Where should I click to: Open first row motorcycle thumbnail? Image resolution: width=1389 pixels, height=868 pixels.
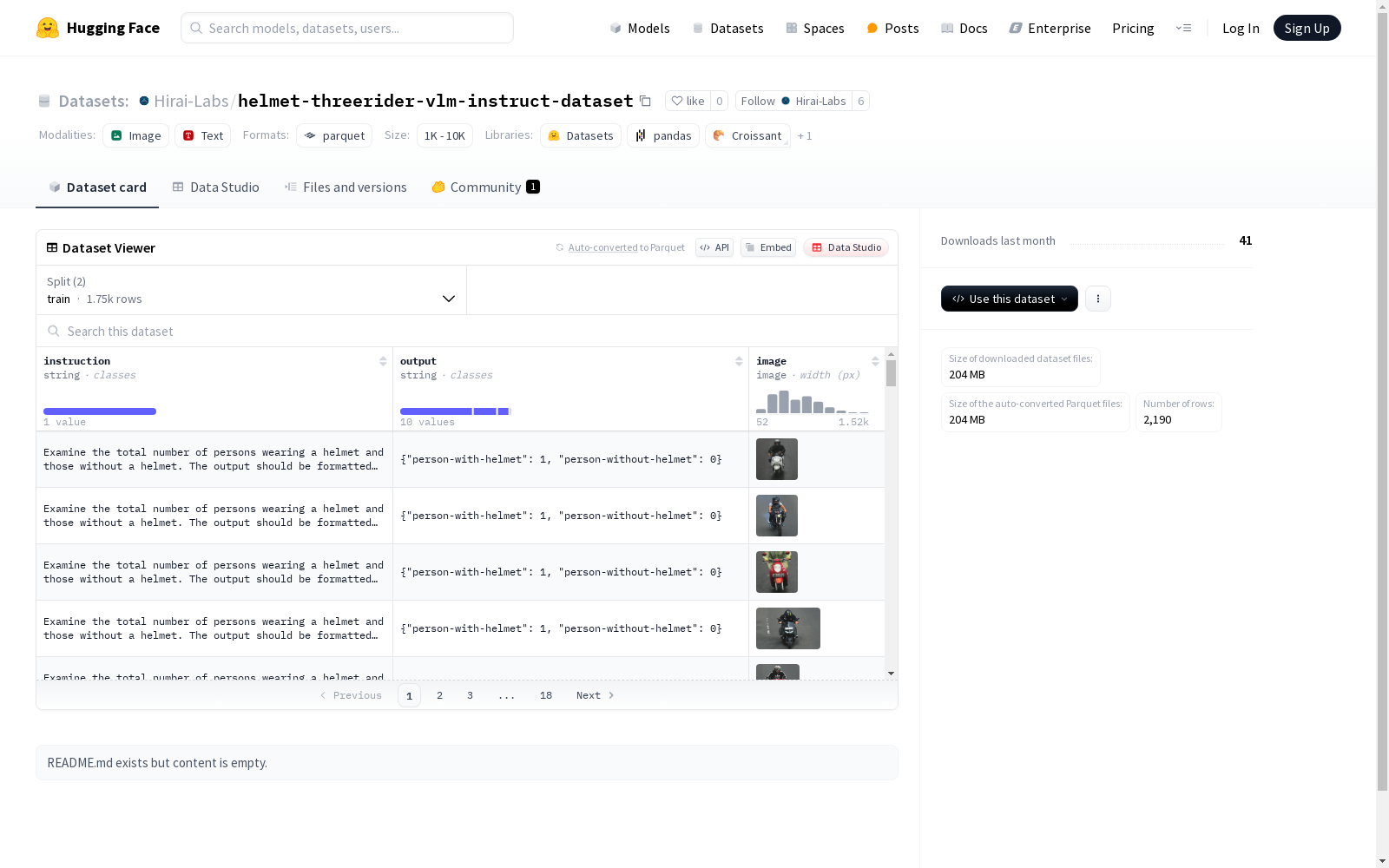tap(777, 459)
